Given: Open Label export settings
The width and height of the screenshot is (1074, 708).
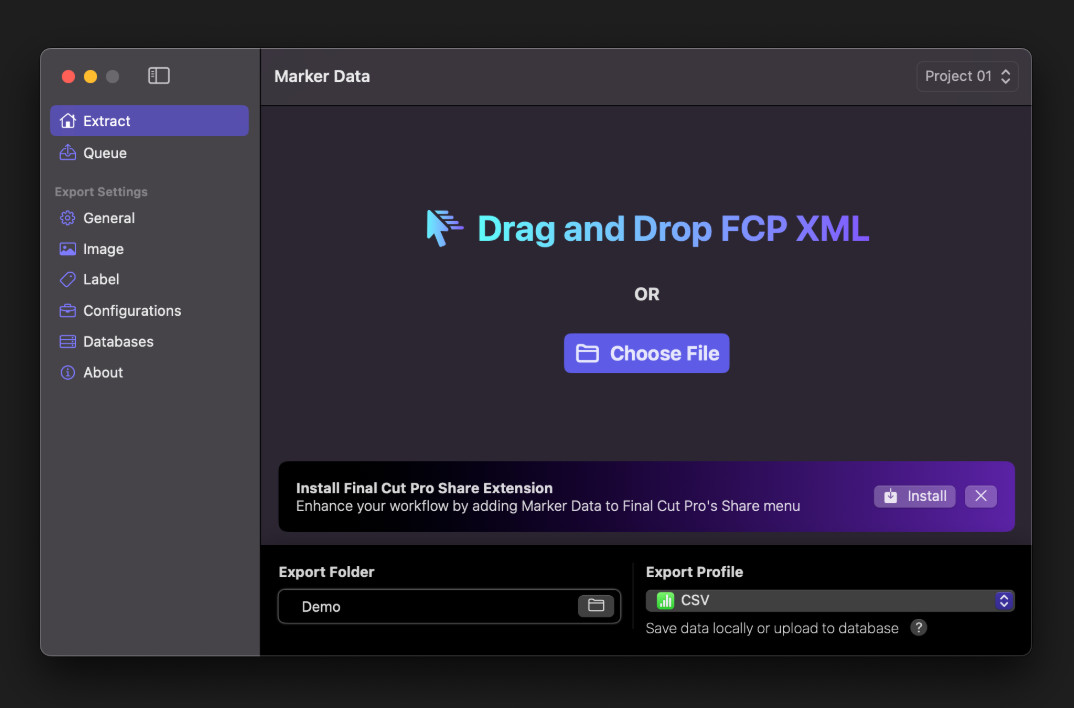Looking at the screenshot, I should click(149, 279).
